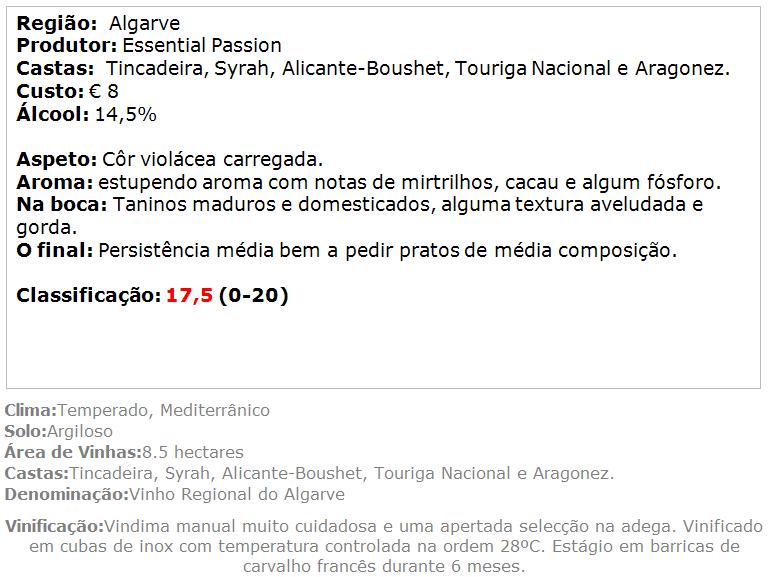Click the Área de Vinhas 8.5 hectares text
Screen dimensions: 769x577
click(124, 452)
